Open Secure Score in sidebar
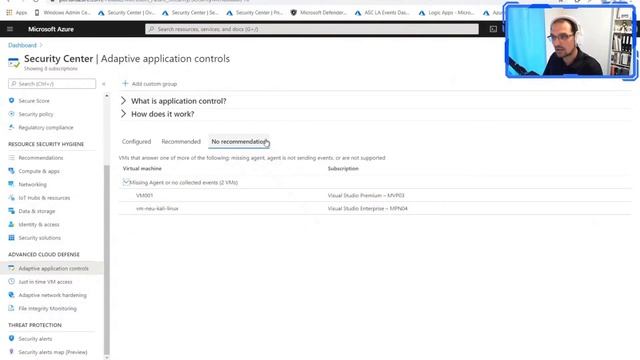This screenshot has width=640, height=360. coord(34,100)
